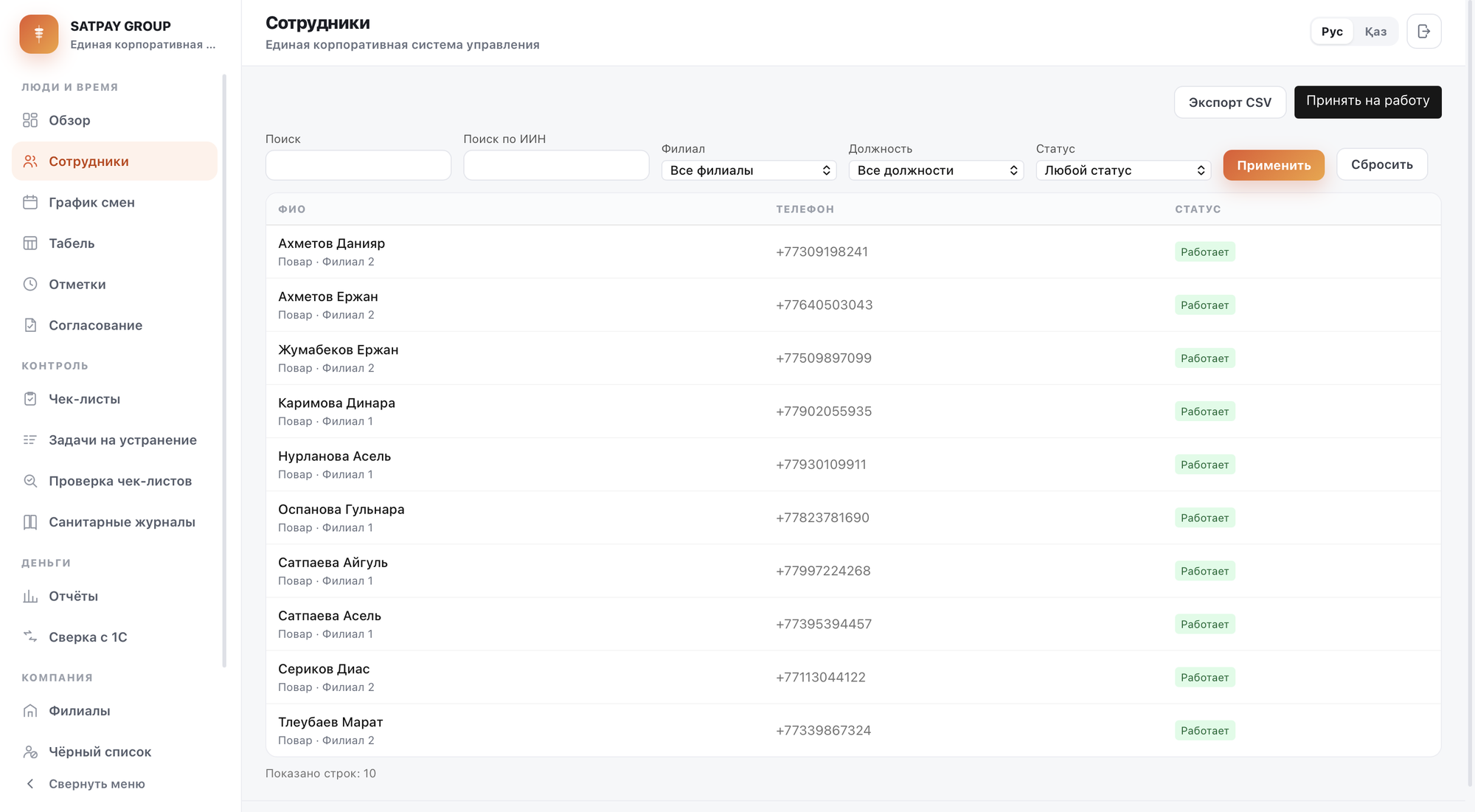The image size is (1475, 812).
Task: Open the Филиал dropdown 'Все филиалы'
Action: (x=749, y=170)
